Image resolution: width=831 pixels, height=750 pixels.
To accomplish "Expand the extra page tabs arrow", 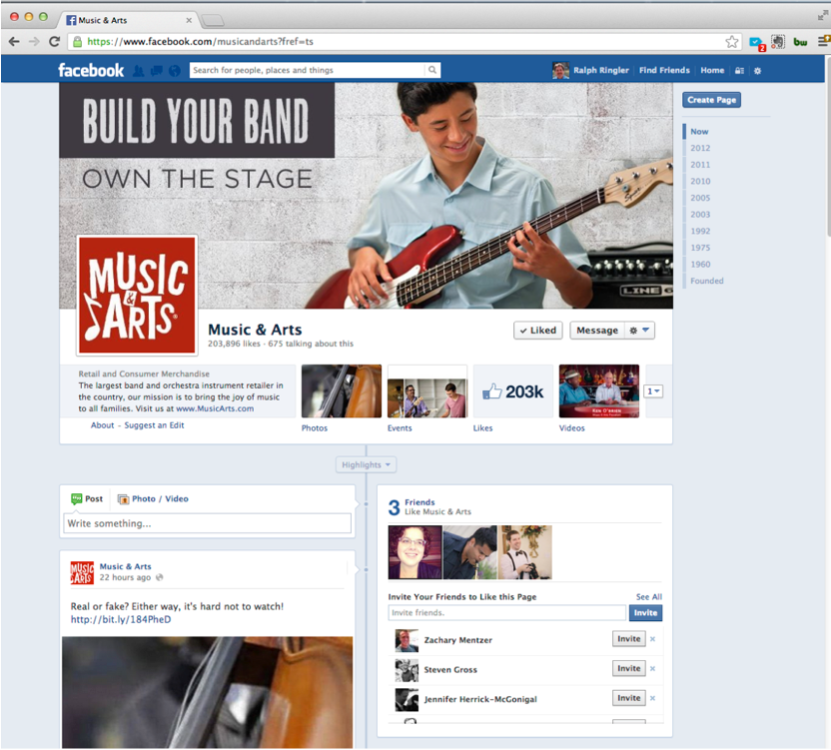I will (654, 391).
